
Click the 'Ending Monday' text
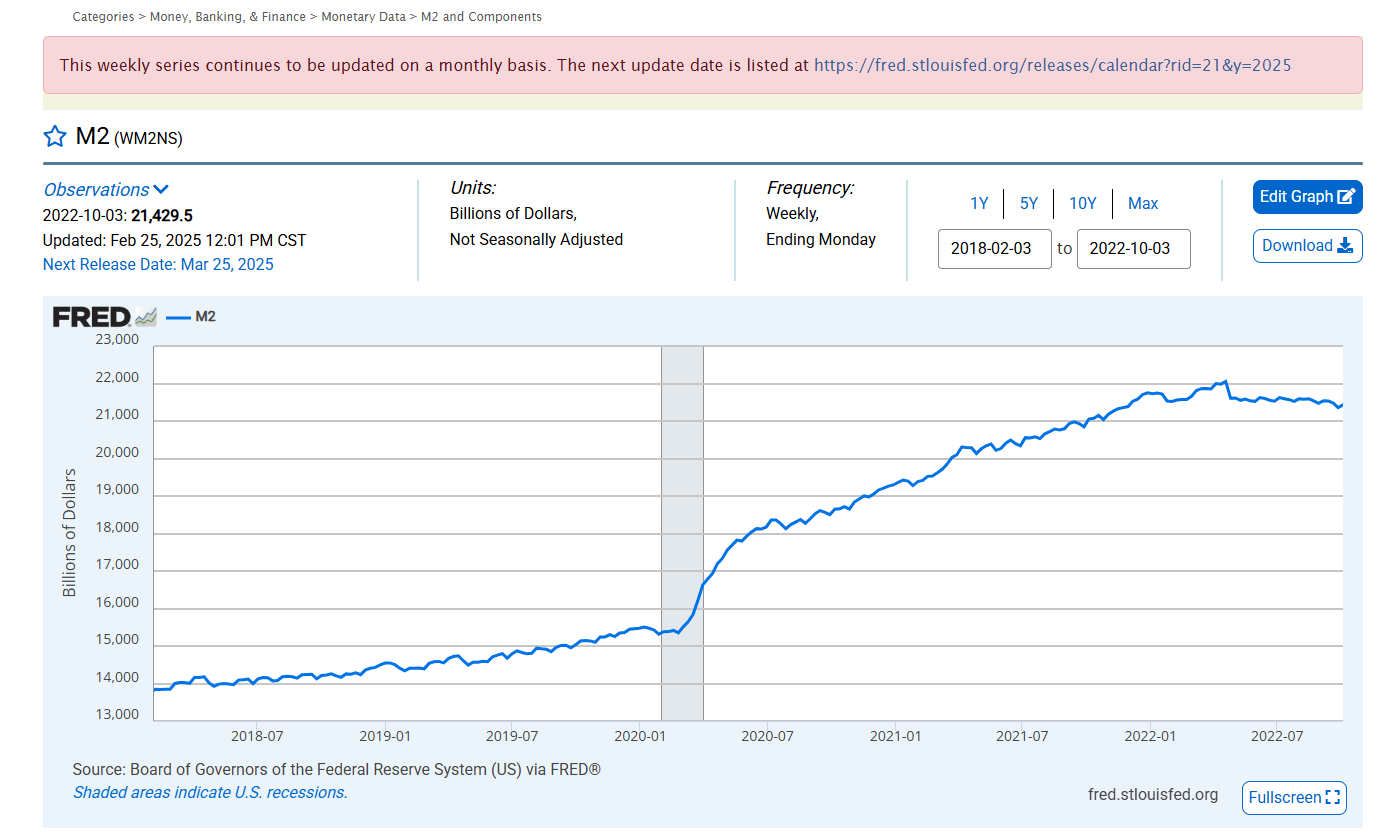click(821, 240)
